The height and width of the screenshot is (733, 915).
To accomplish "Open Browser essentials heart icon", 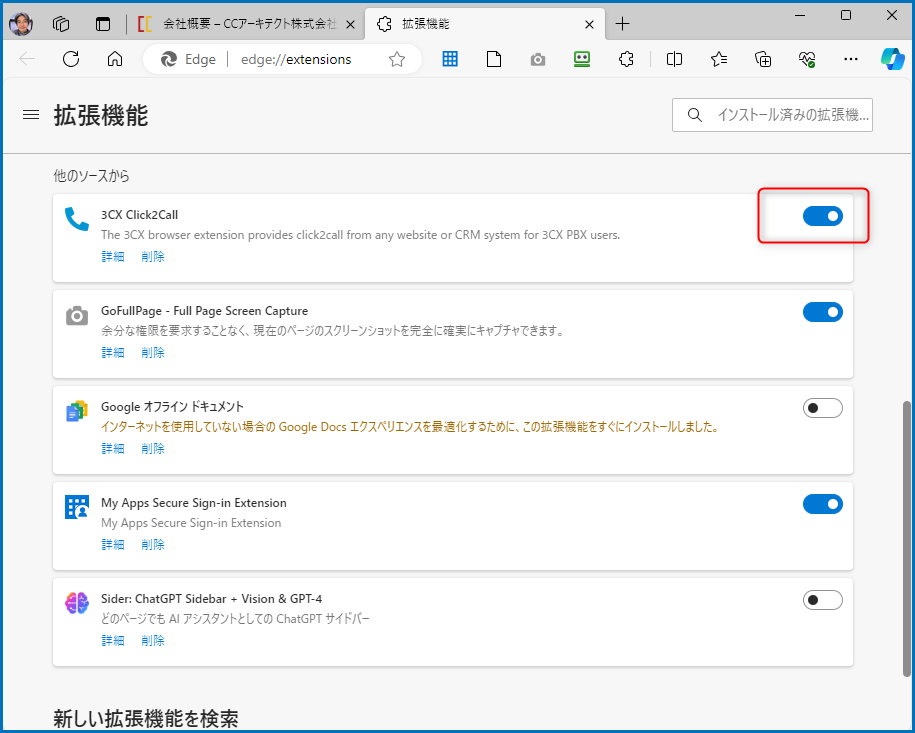I will [807, 59].
